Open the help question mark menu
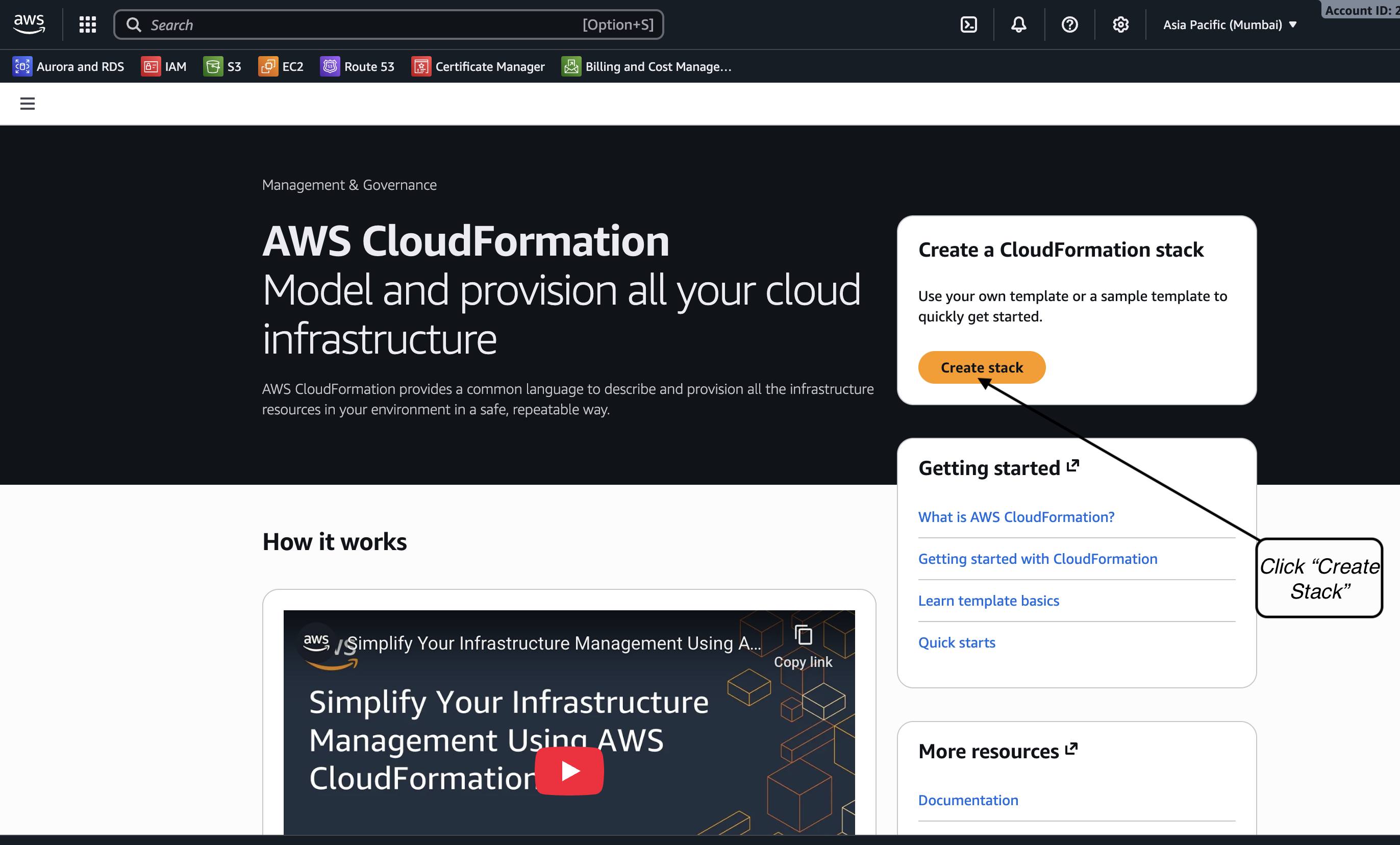This screenshot has width=1400, height=845. tap(1069, 24)
